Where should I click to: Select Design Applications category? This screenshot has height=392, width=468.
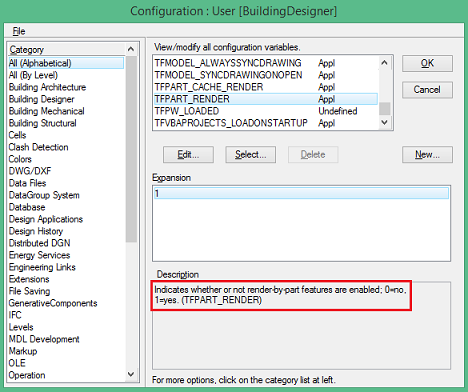(x=66, y=219)
